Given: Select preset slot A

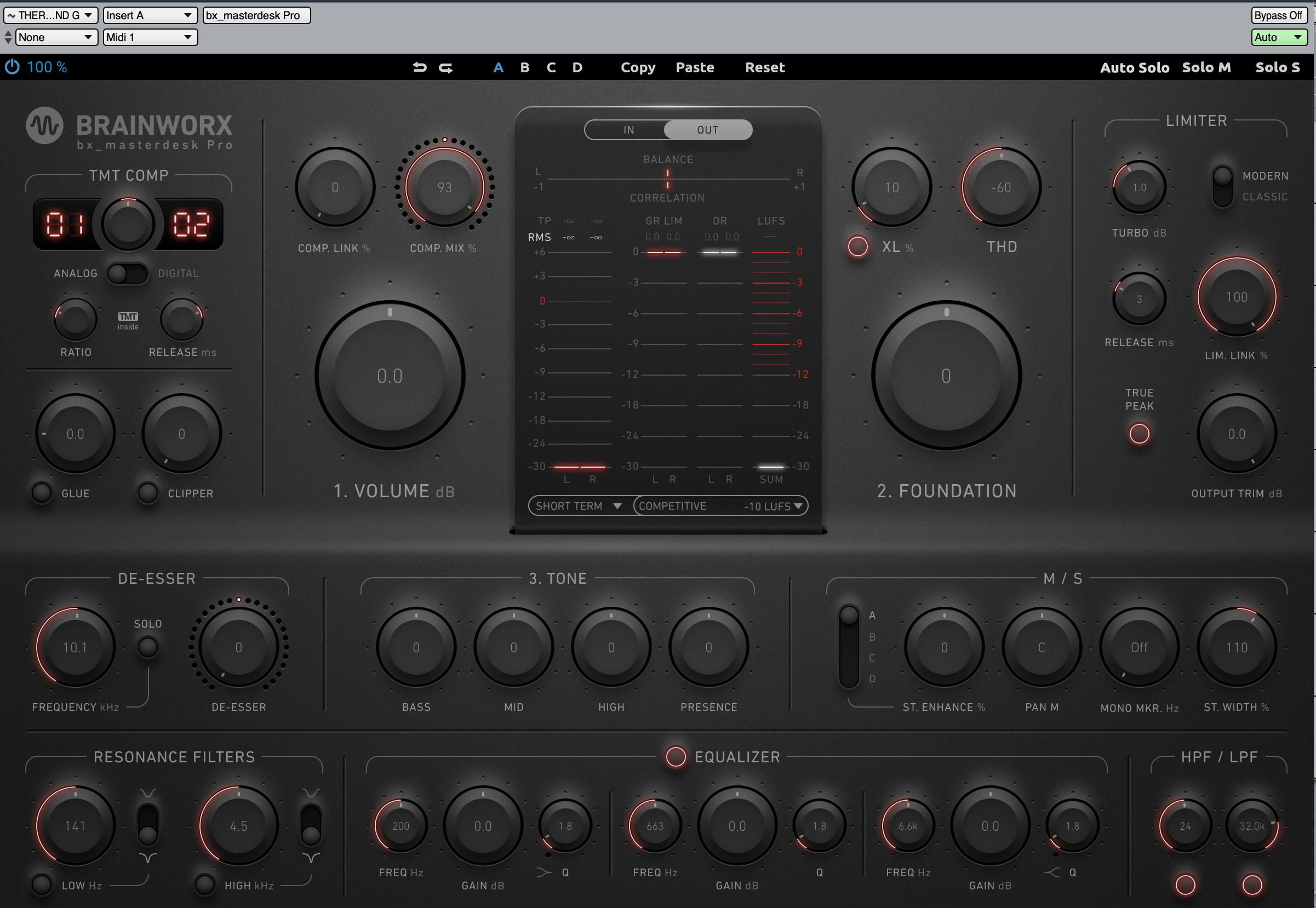Looking at the screenshot, I should pyautogui.click(x=498, y=68).
